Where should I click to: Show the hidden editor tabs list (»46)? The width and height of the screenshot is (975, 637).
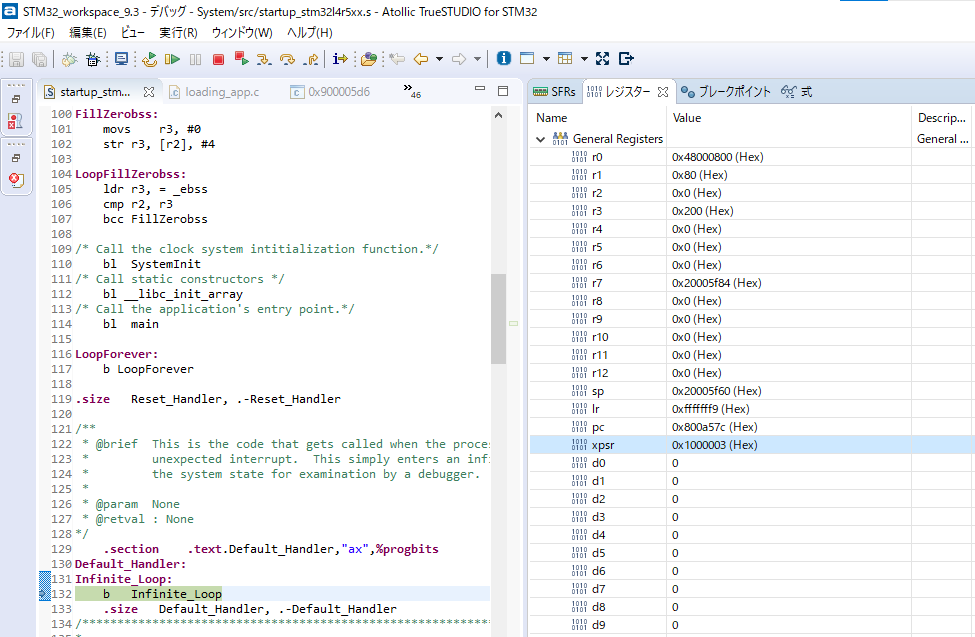click(412, 91)
